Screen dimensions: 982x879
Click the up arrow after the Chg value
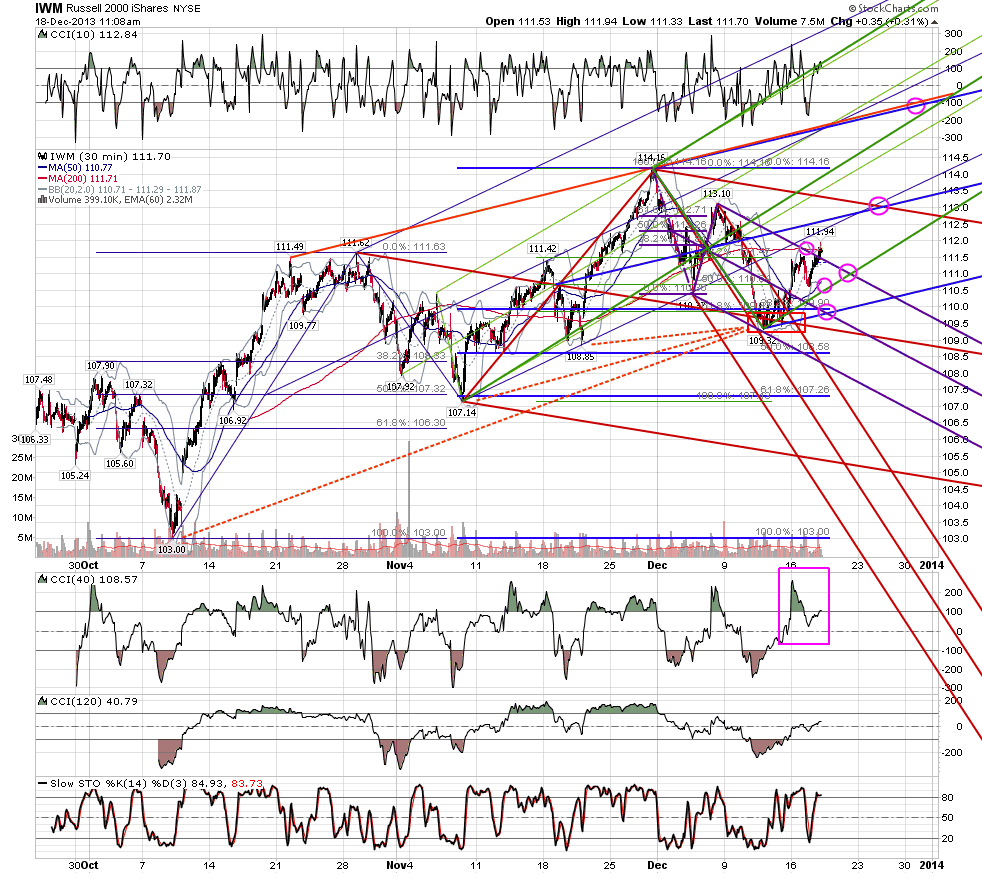[934, 22]
